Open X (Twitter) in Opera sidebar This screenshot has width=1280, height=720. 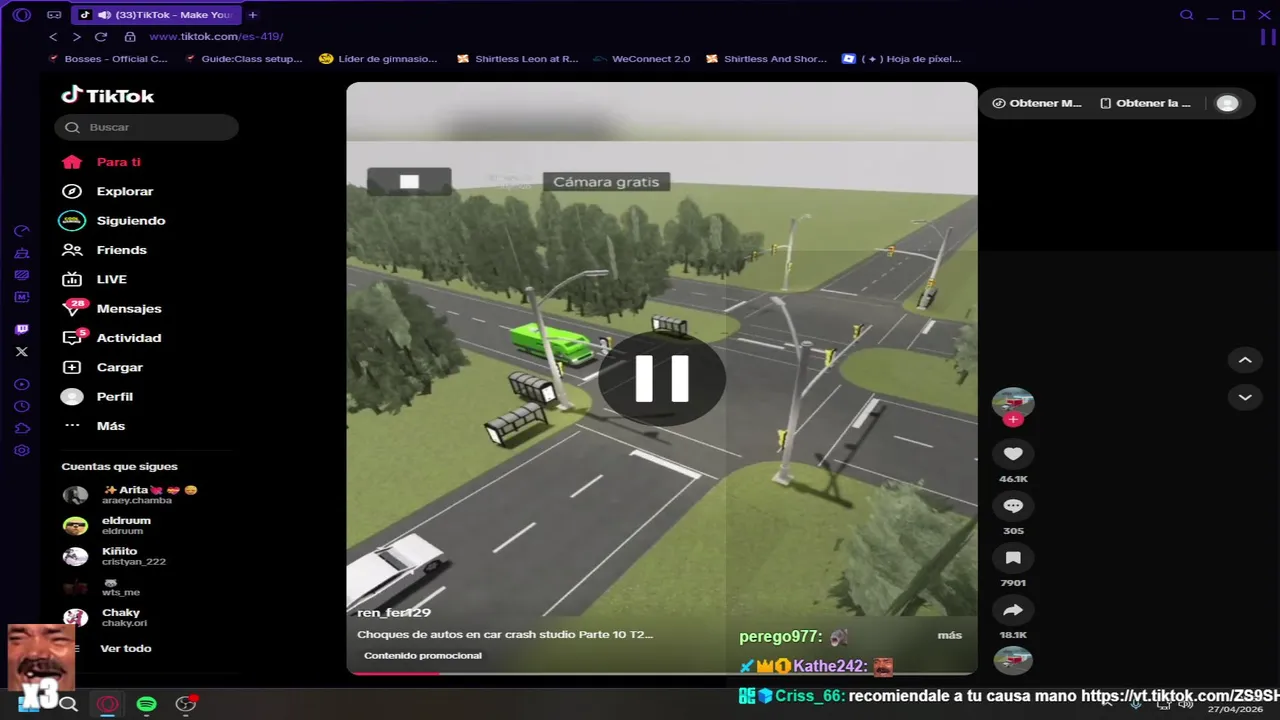[x=22, y=352]
